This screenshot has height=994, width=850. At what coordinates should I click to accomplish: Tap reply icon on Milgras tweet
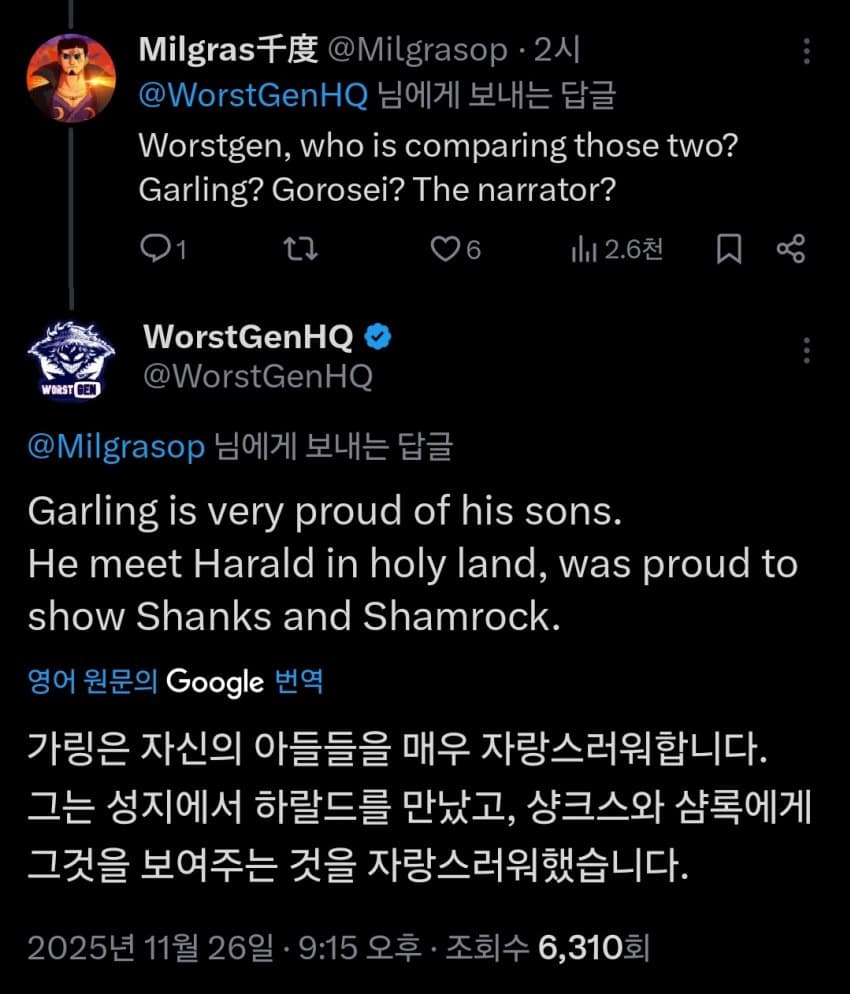tap(157, 249)
